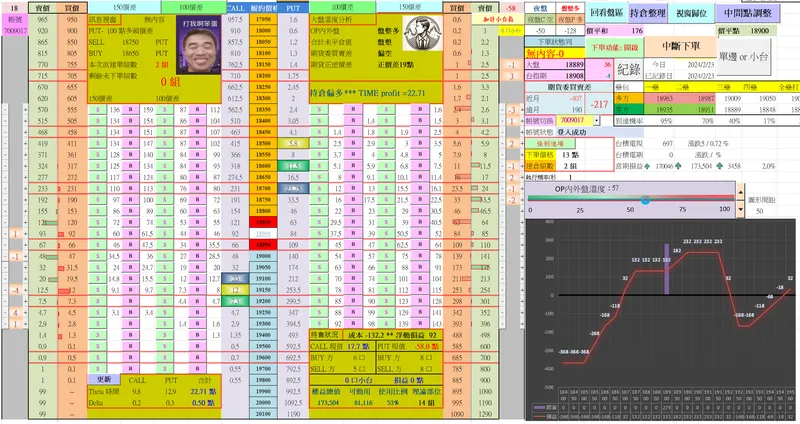Click the 中間點調整 button
The image size is (800, 424).
pos(747,13)
